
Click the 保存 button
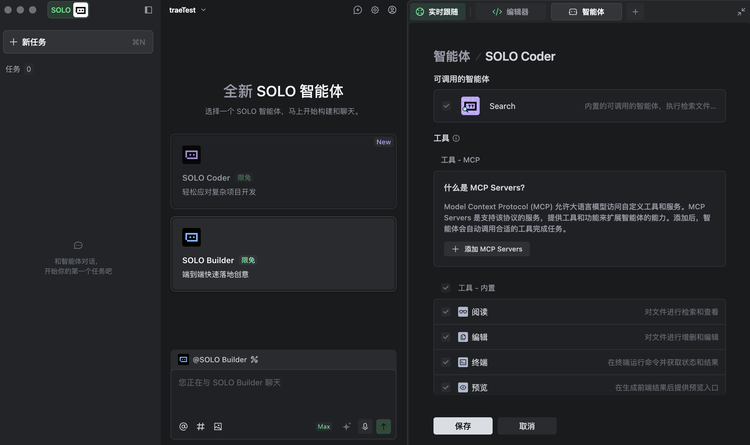point(463,426)
